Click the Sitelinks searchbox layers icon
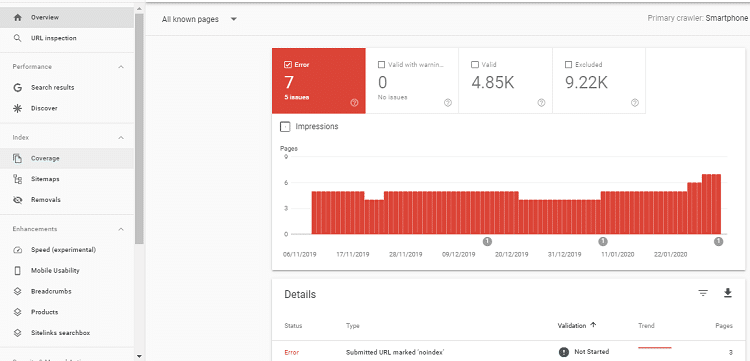Screen dimensions: 750x361 tap(18, 333)
